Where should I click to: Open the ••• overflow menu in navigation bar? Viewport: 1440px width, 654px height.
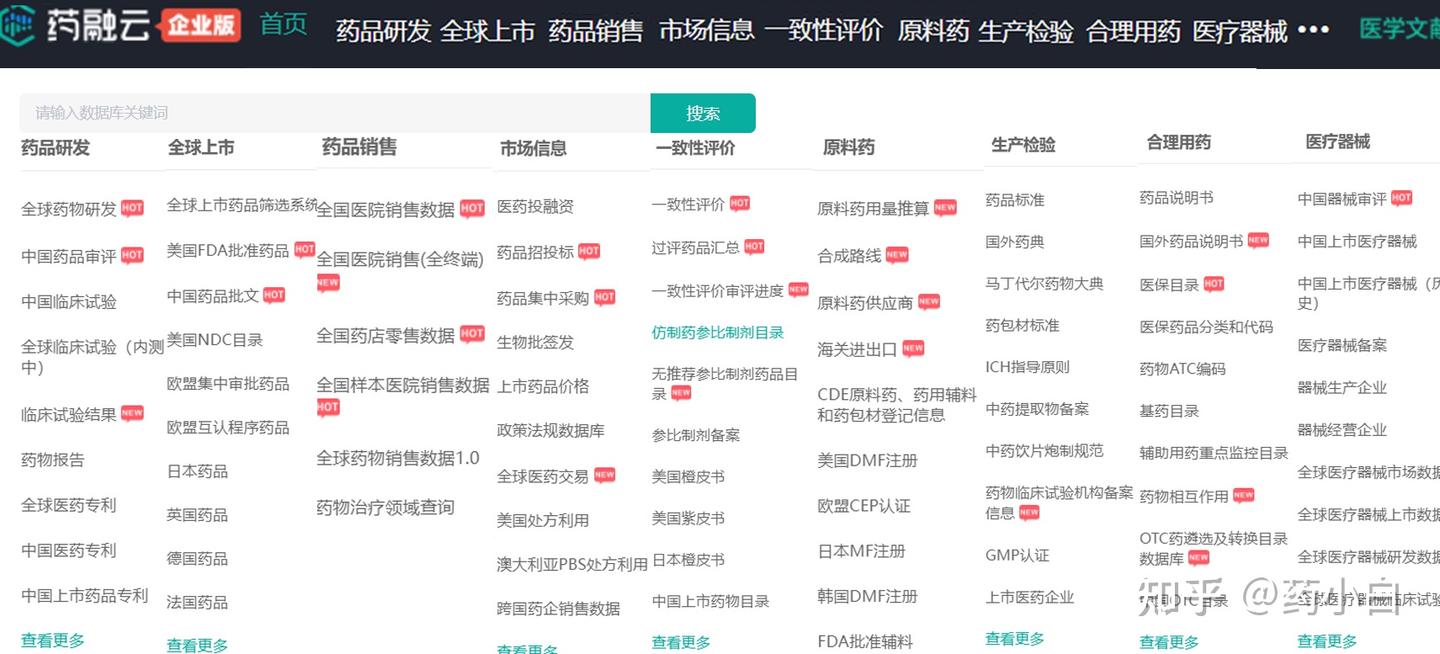[x=1313, y=30]
